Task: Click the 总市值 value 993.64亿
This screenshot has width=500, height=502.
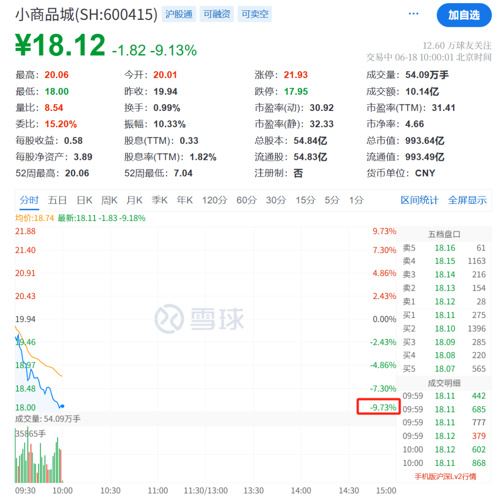Action: 425,141
